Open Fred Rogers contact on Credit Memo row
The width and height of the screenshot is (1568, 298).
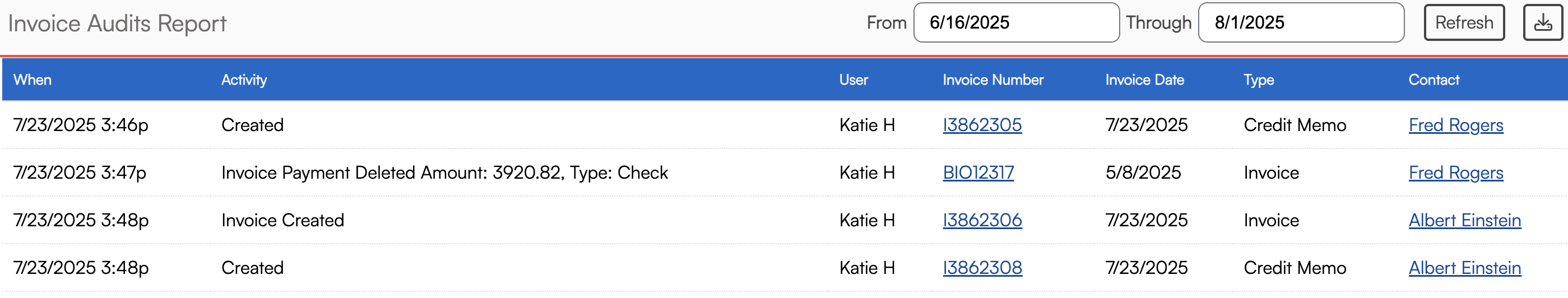(1455, 125)
